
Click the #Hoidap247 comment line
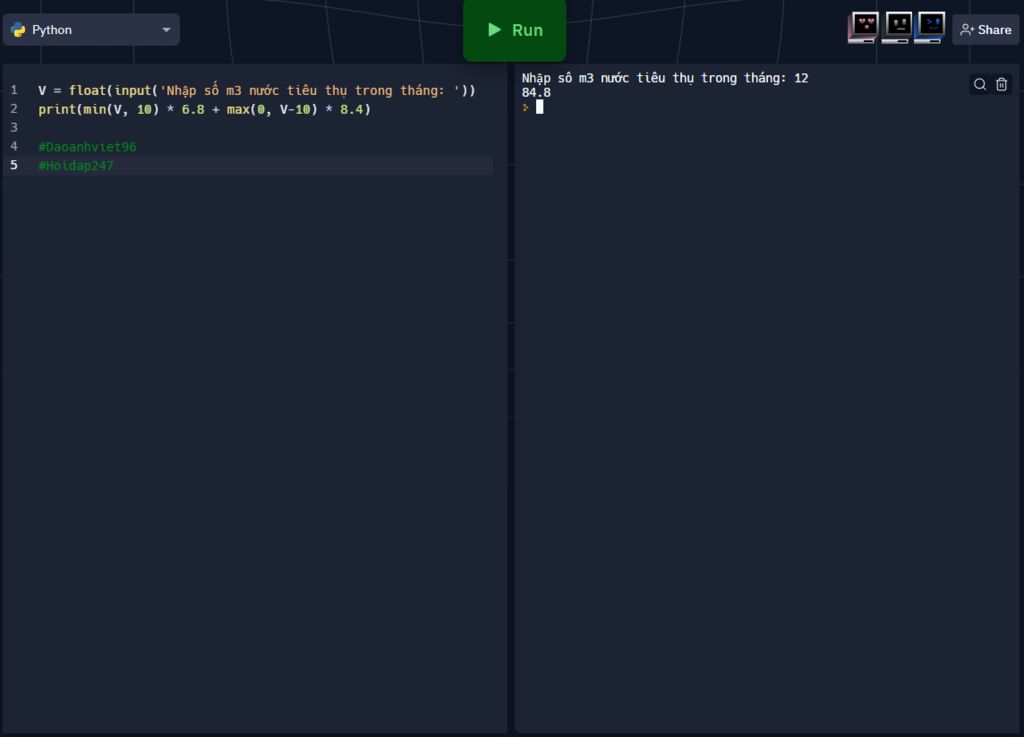tap(76, 166)
